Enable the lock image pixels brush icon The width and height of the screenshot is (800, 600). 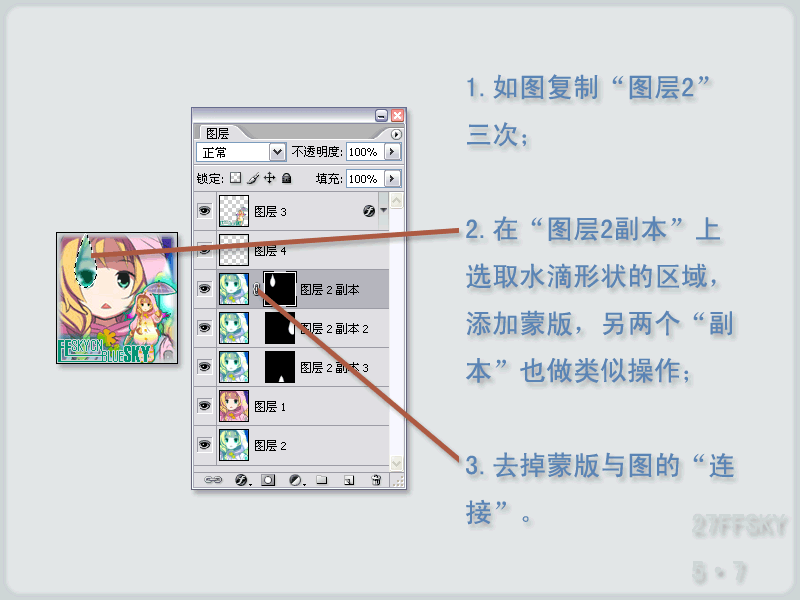[253, 178]
